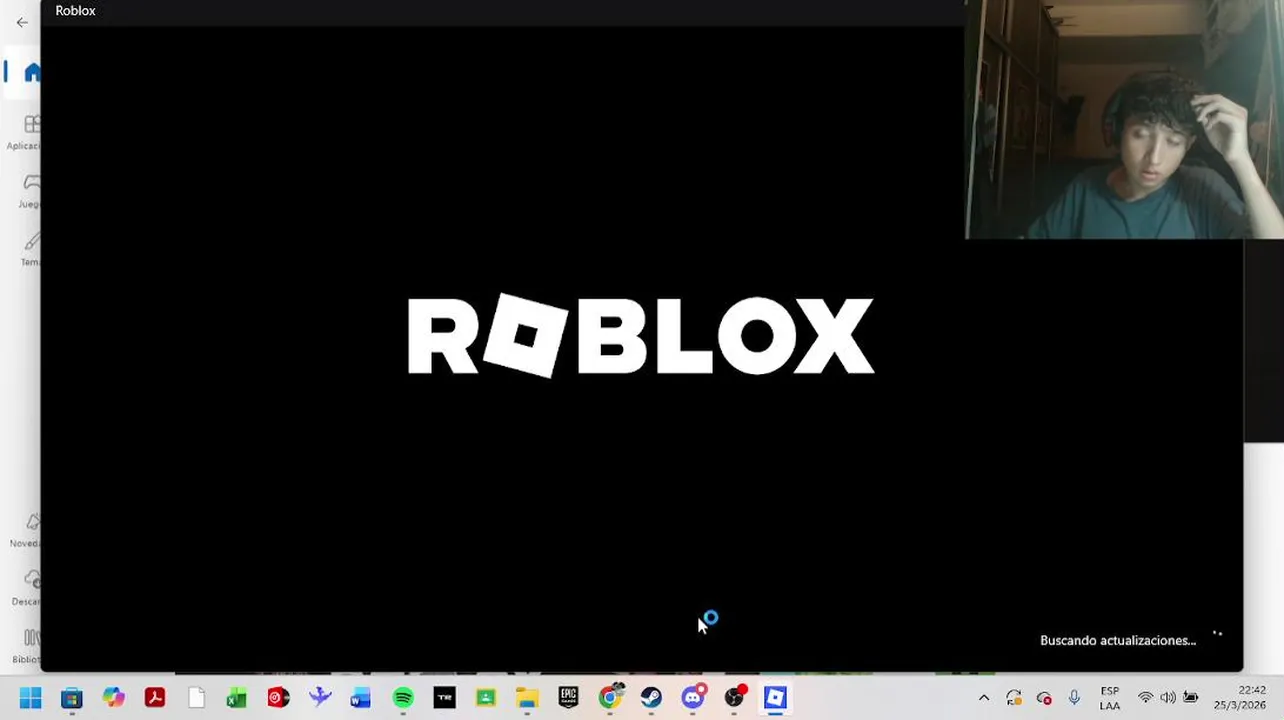Open Google Classroom from the taskbar
Screen dimensions: 1284x720
tap(486, 698)
